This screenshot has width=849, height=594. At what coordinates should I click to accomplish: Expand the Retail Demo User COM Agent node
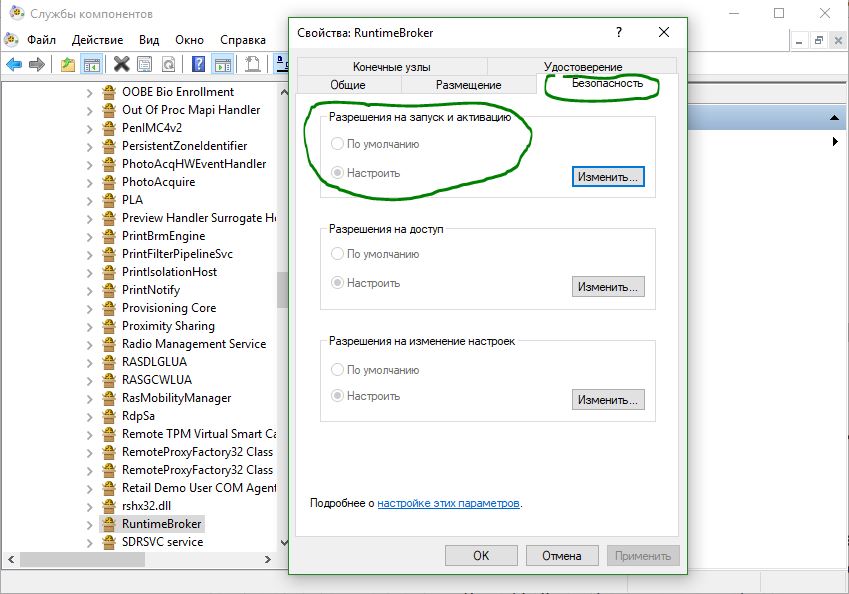tap(89, 488)
